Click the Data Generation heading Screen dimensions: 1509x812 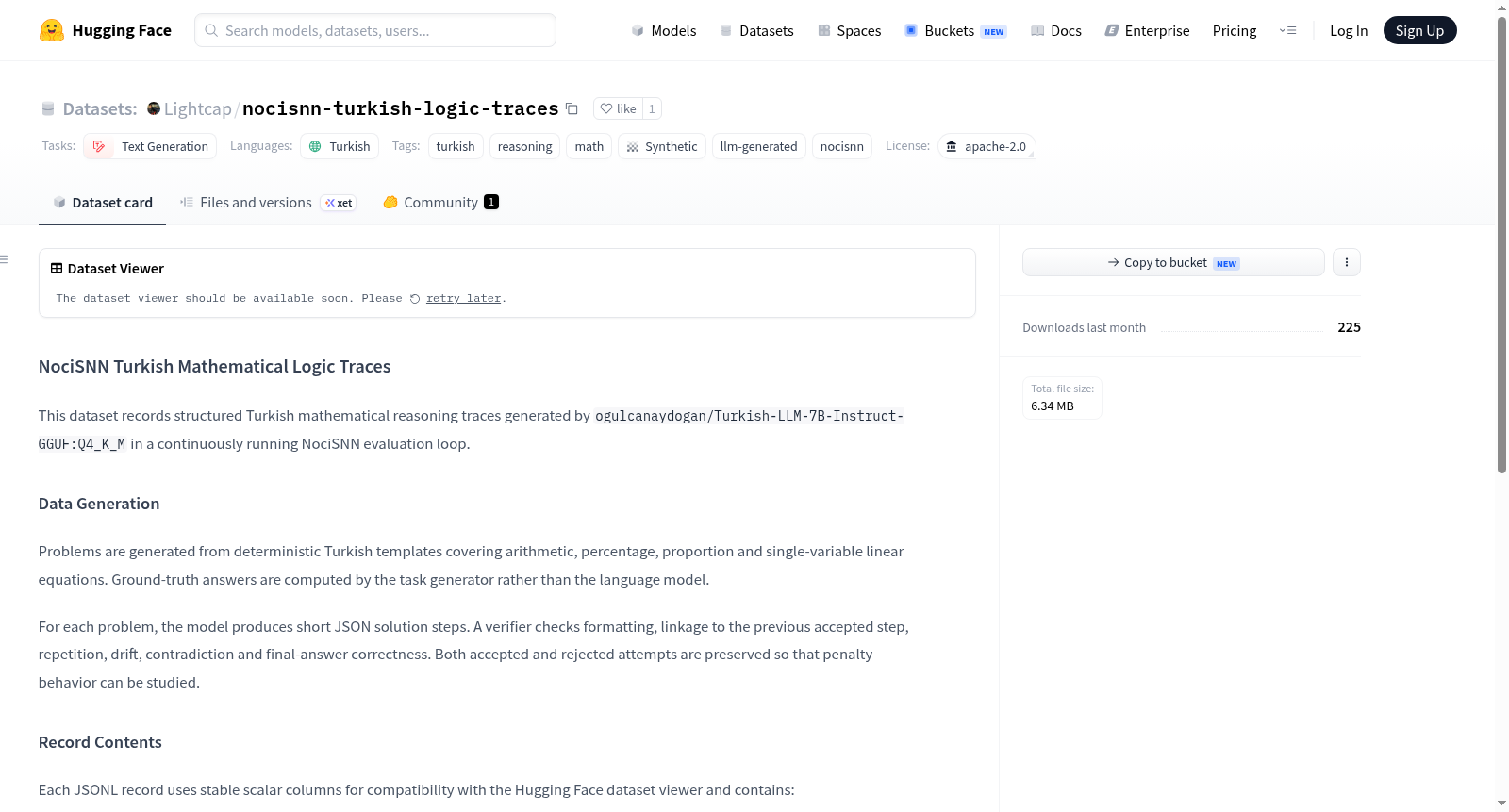pyautogui.click(x=99, y=504)
